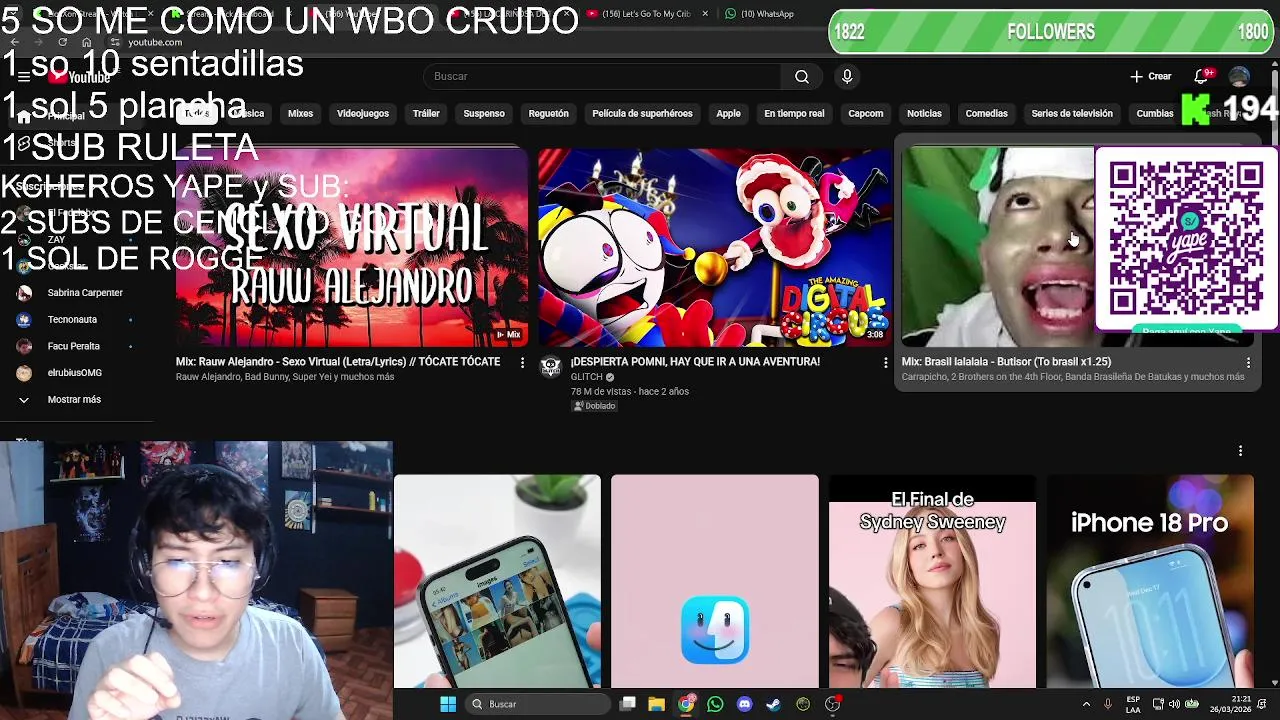
Task: Open Task View in the taskbar
Action: (x=628, y=704)
